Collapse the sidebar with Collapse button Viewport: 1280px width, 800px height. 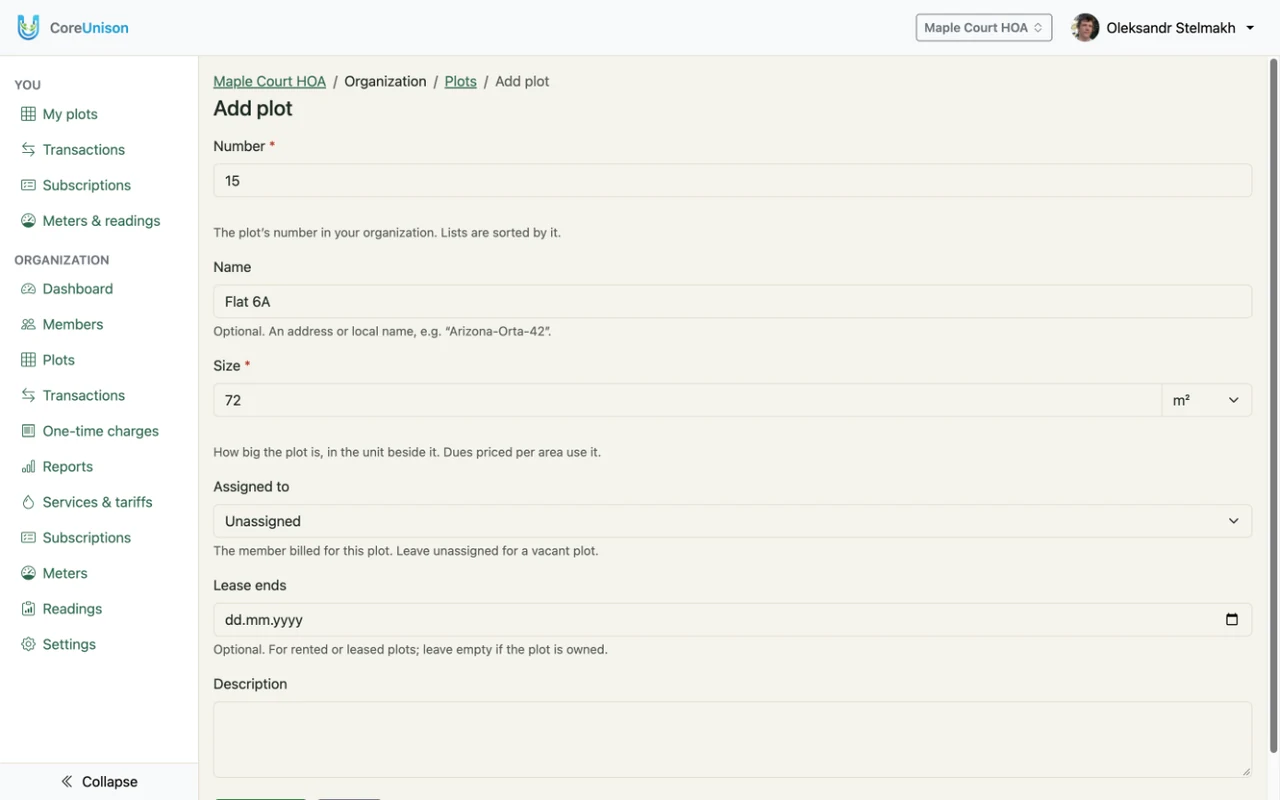[99, 782]
